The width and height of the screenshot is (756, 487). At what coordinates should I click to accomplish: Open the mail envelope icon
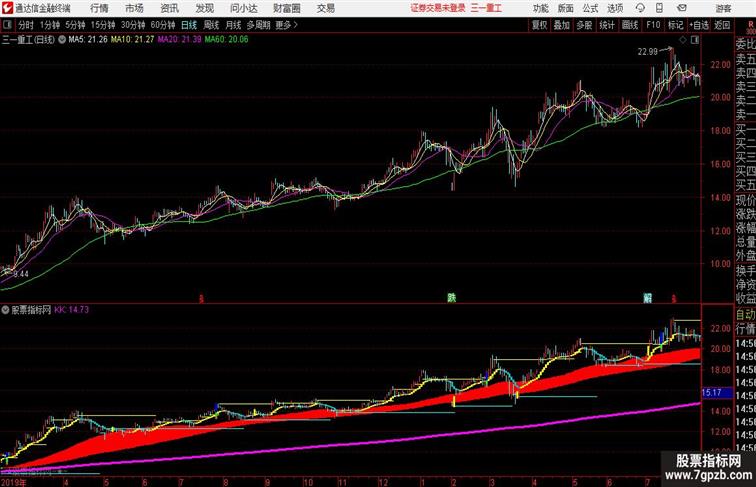682,8
